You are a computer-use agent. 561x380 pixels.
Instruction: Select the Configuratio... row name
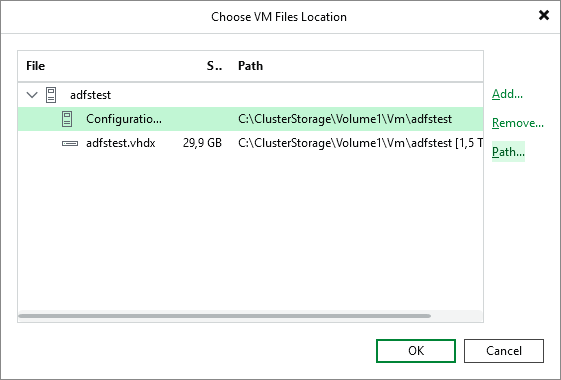coord(124,119)
